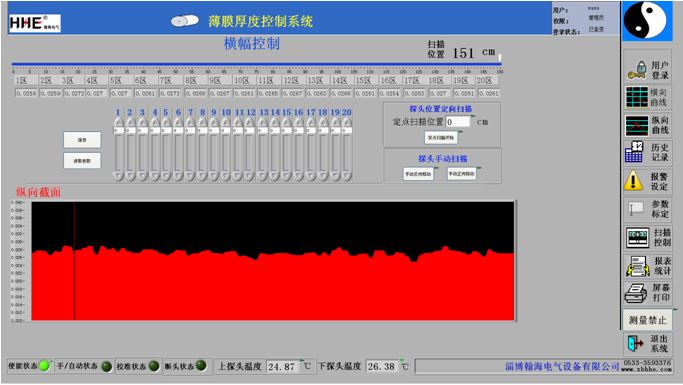Click the 1区 thickness value 0.0258
The image size is (683, 385).
26,93
